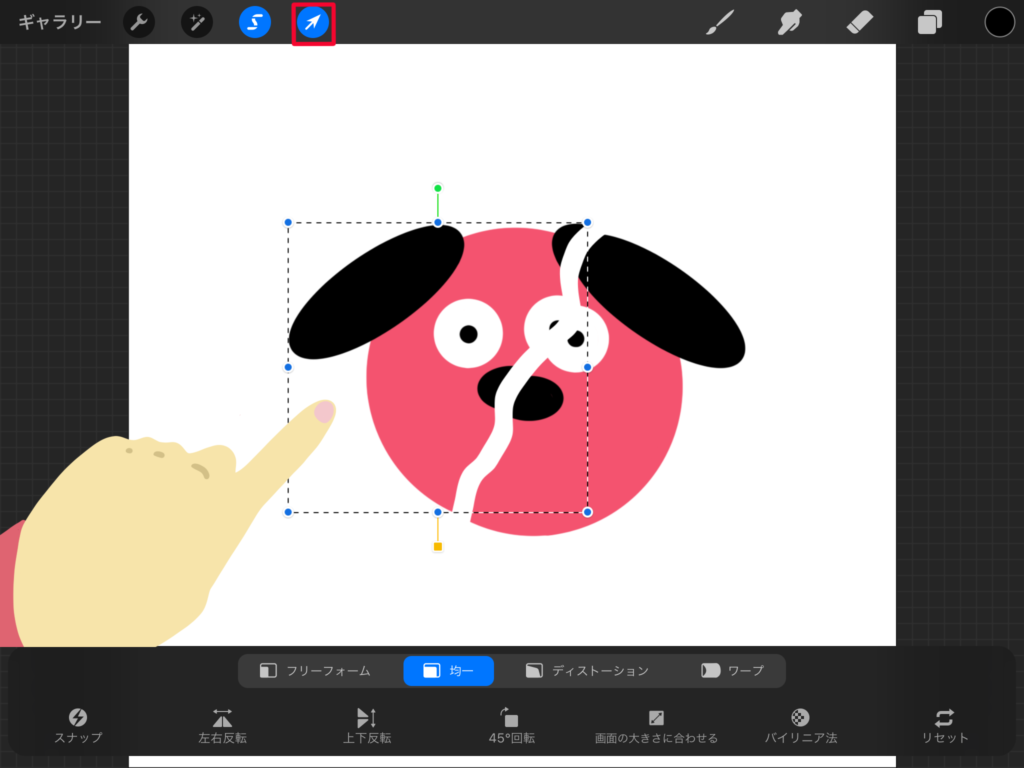The width and height of the screenshot is (1024, 768).
Task: Click the yellow square bottom handle
Action: point(438,547)
